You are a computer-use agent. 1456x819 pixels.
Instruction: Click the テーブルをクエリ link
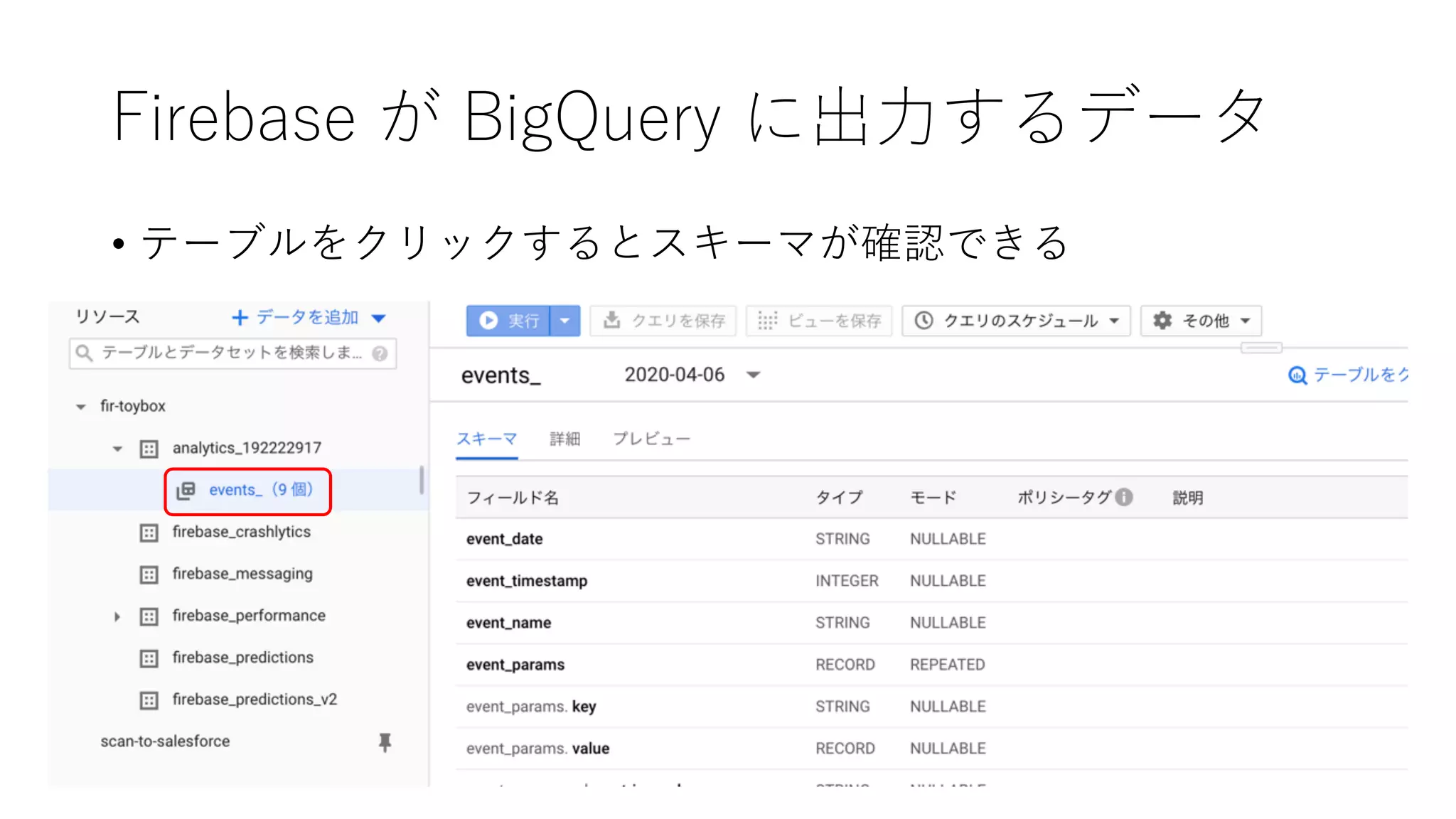tap(1360, 375)
